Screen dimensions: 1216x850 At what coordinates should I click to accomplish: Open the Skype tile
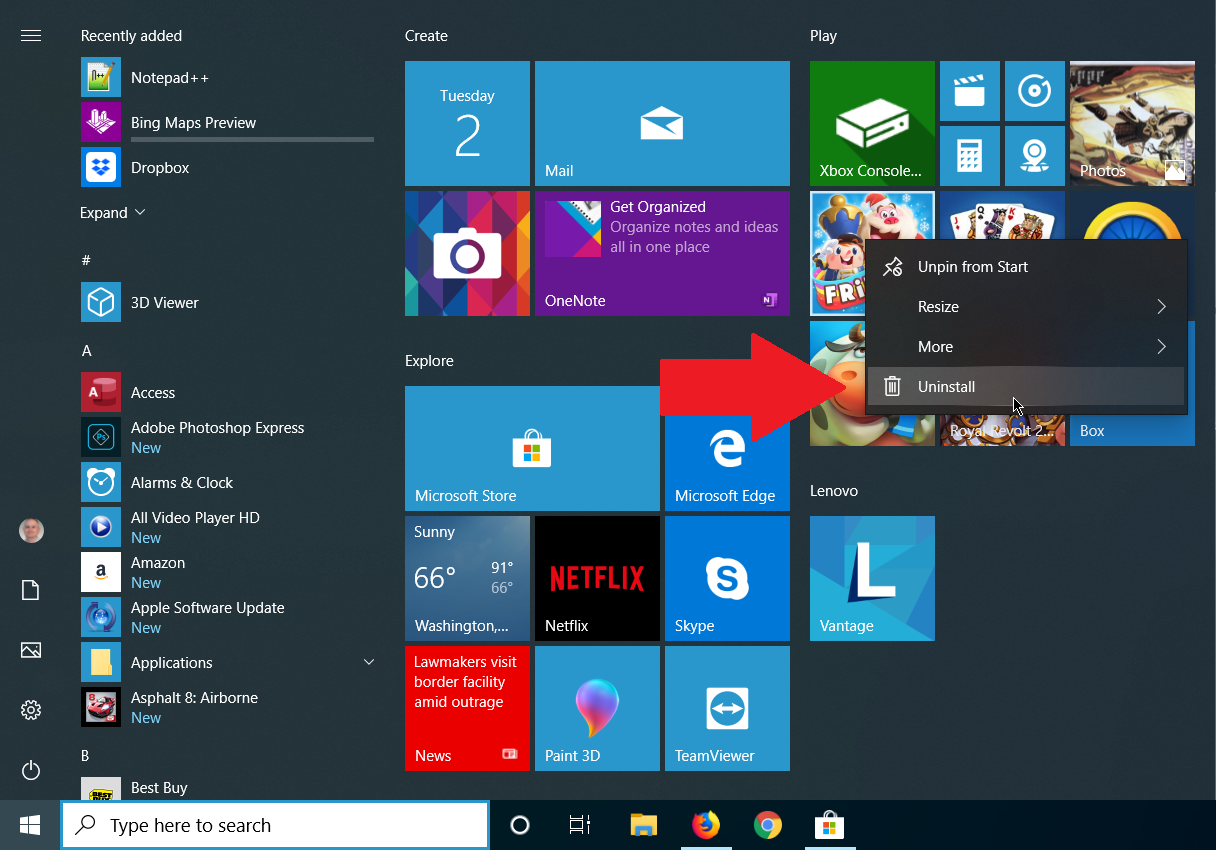tap(727, 578)
